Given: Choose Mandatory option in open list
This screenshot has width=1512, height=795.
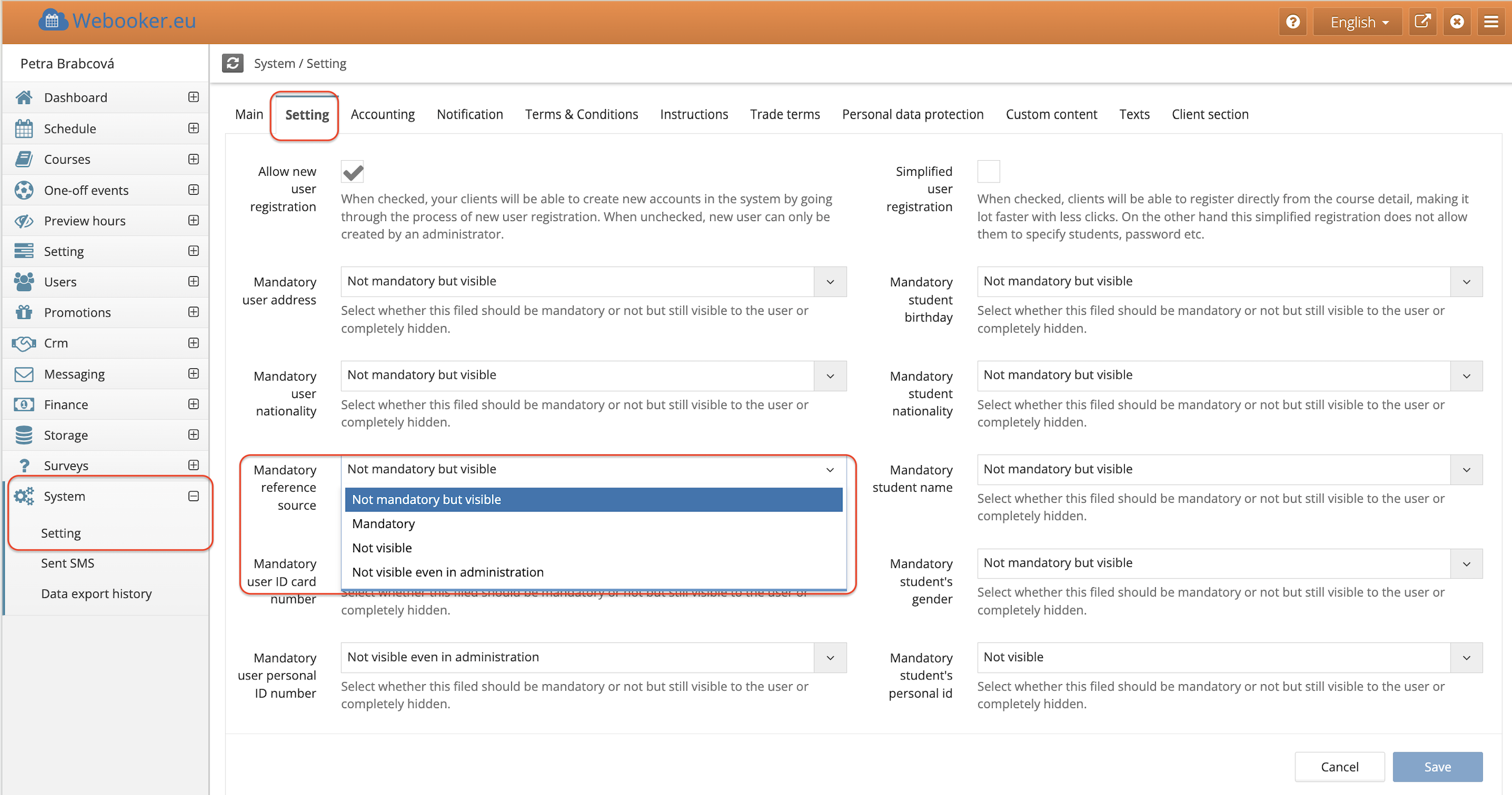Looking at the screenshot, I should click(x=383, y=524).
